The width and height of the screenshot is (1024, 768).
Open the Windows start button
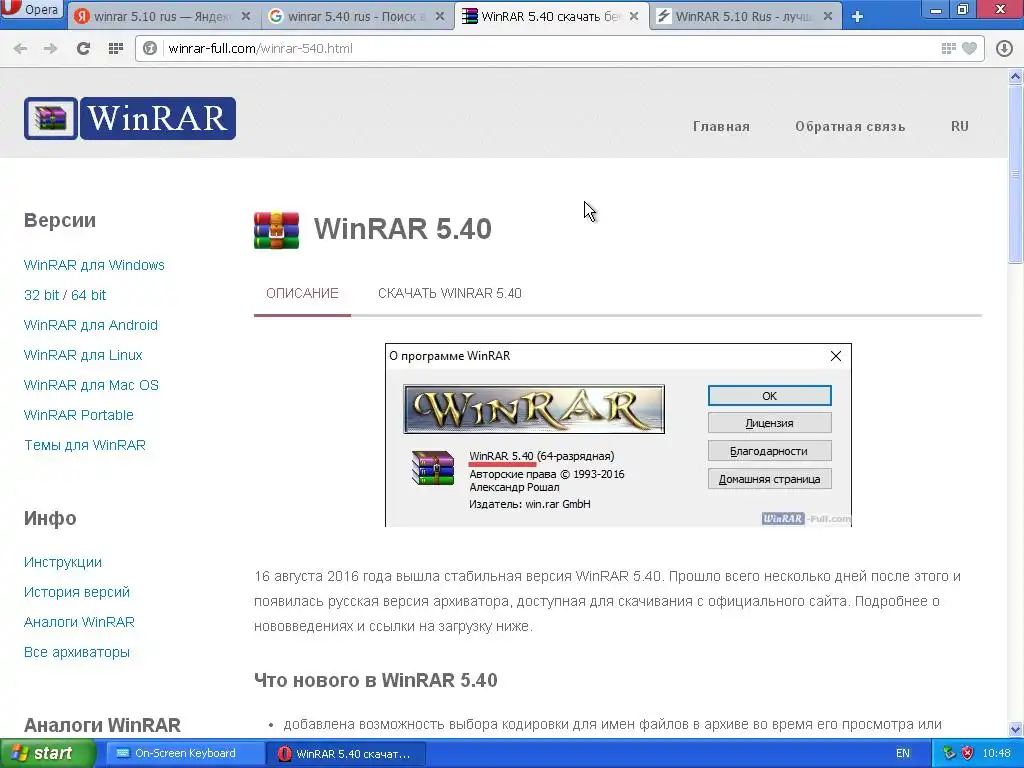coord(48,753)
